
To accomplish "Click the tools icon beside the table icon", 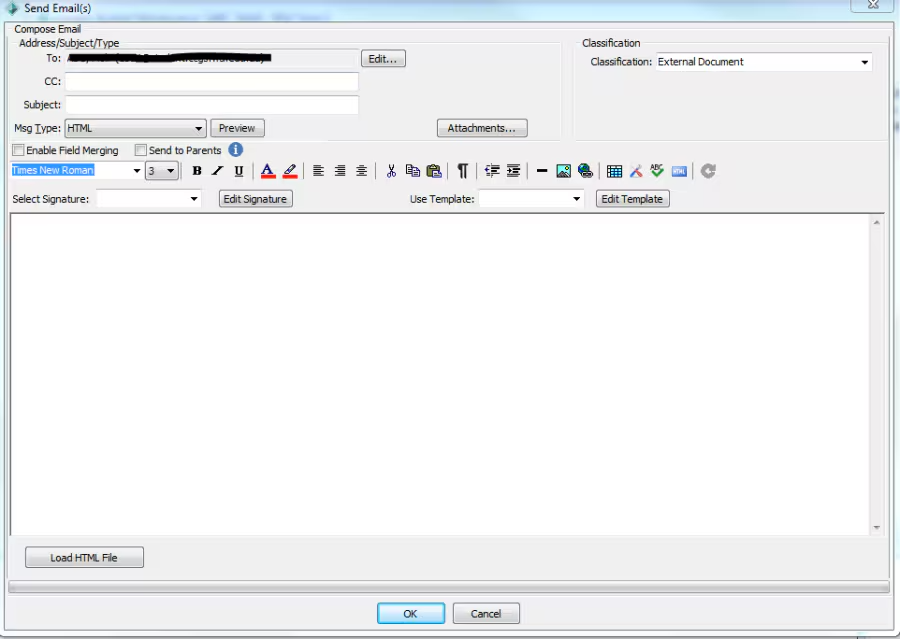I will 635,171.
